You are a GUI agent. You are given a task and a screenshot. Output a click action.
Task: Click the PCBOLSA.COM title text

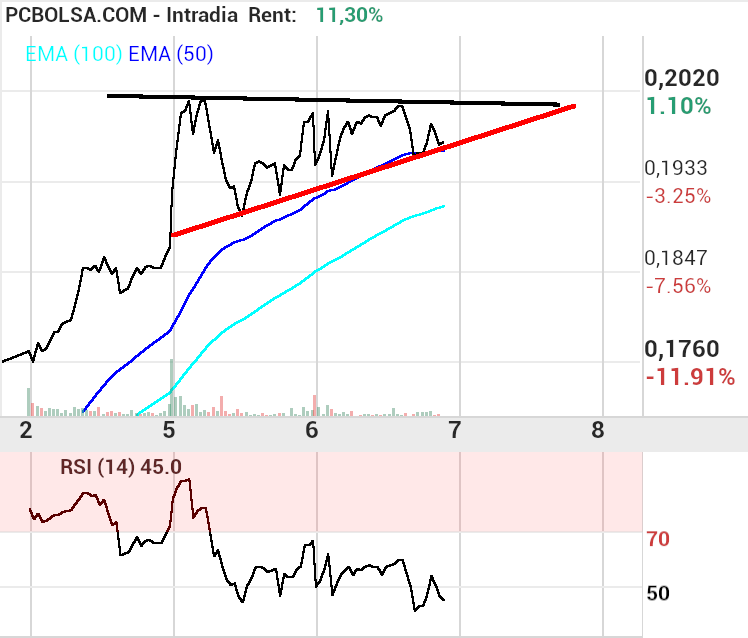click(76, 15)
